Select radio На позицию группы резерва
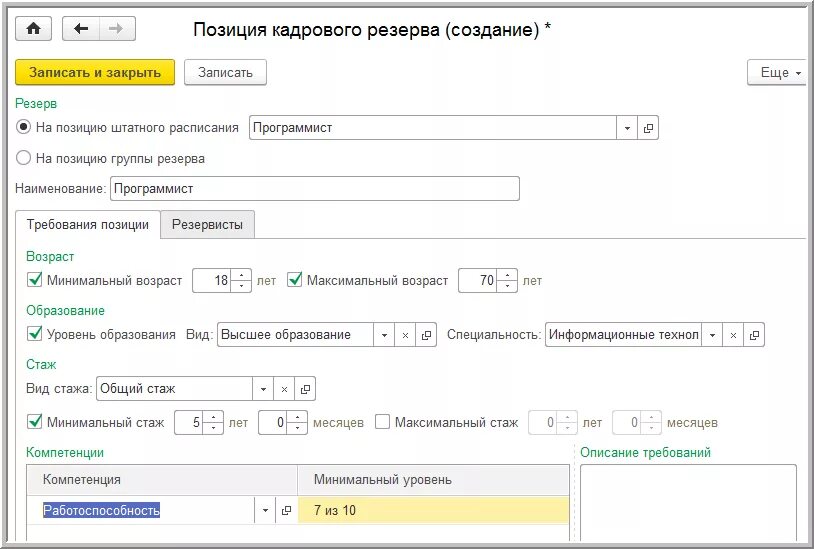This screenshot has height=549, width=814. [x=23, y=158]
